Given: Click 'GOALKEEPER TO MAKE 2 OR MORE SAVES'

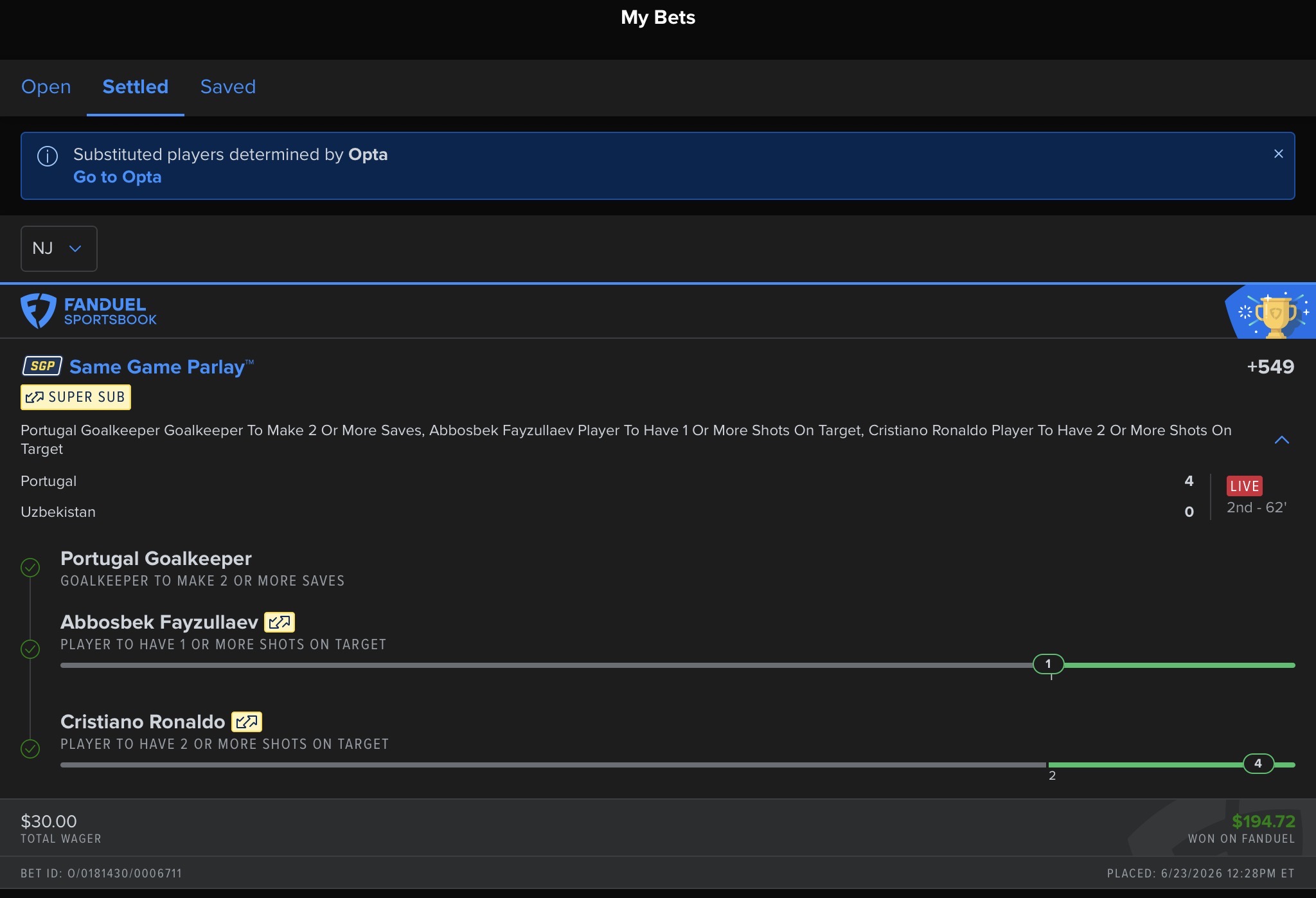Looking at the screenshot, I should point(202,581).
